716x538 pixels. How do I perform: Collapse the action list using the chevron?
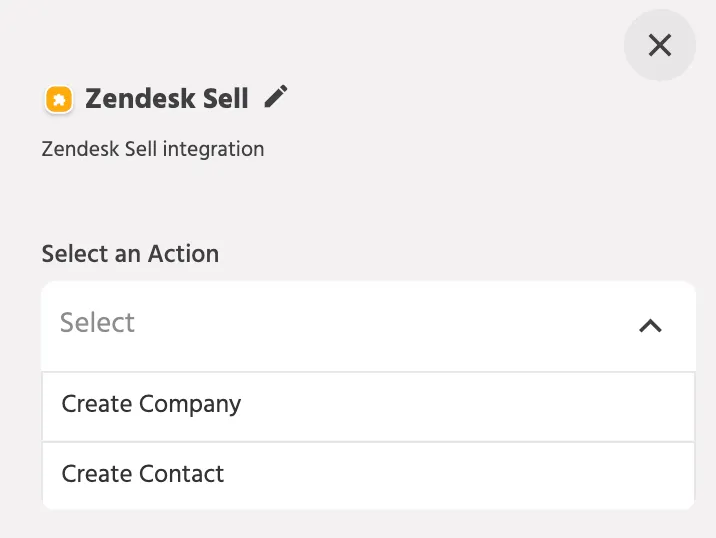point(650,326)
